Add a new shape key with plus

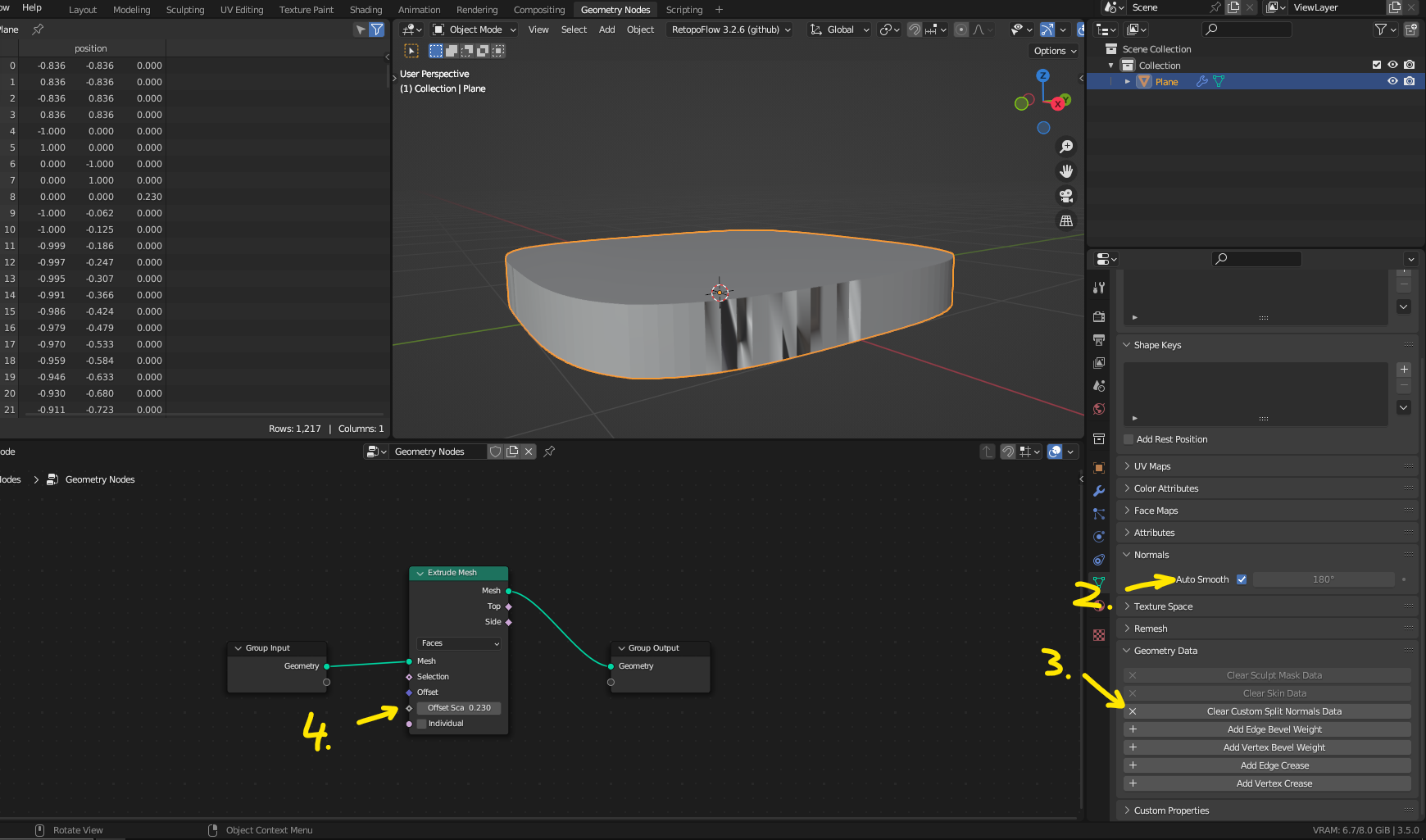point(1404,370)
